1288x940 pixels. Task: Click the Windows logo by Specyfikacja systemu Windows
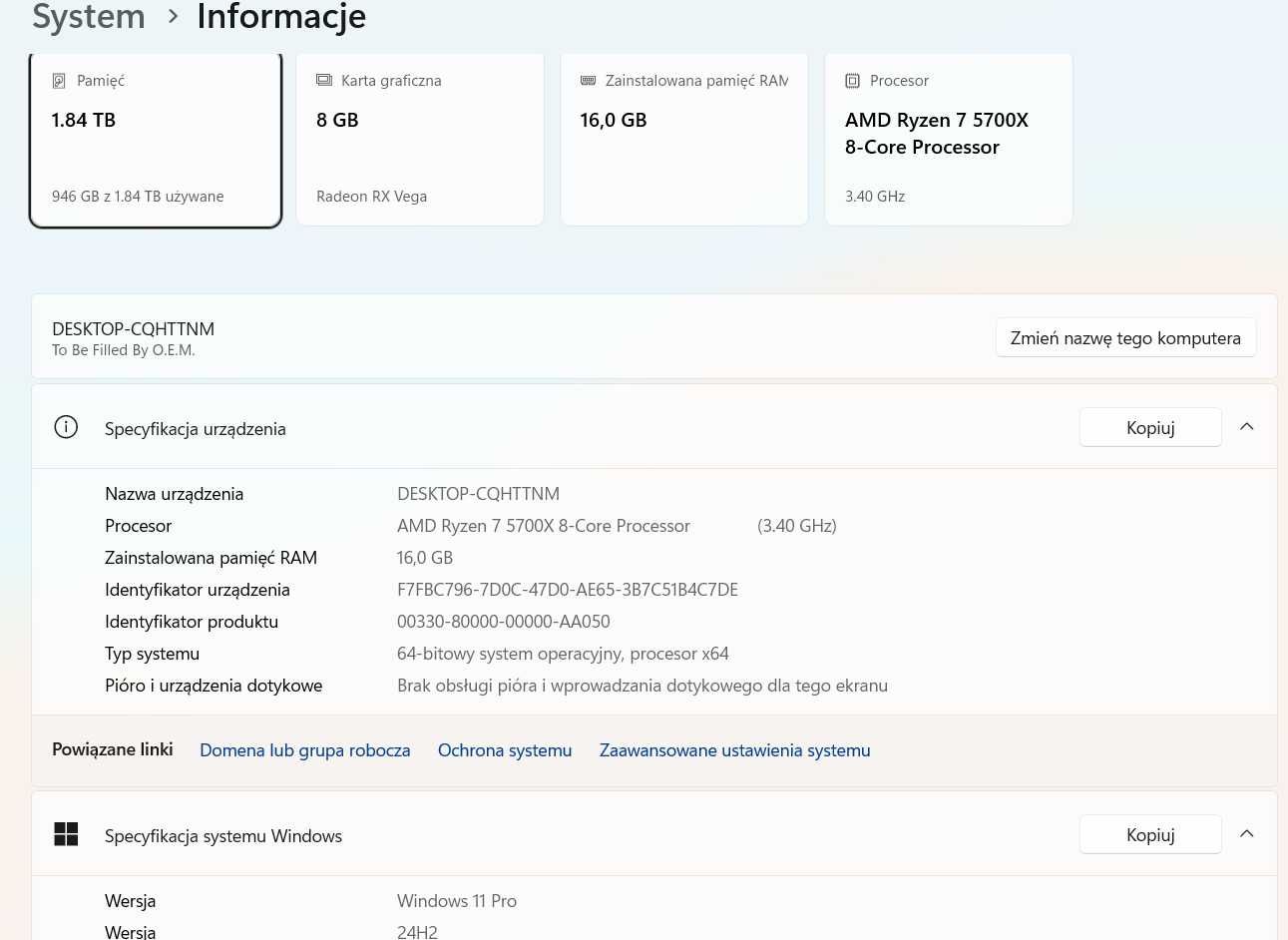(66, 834)
